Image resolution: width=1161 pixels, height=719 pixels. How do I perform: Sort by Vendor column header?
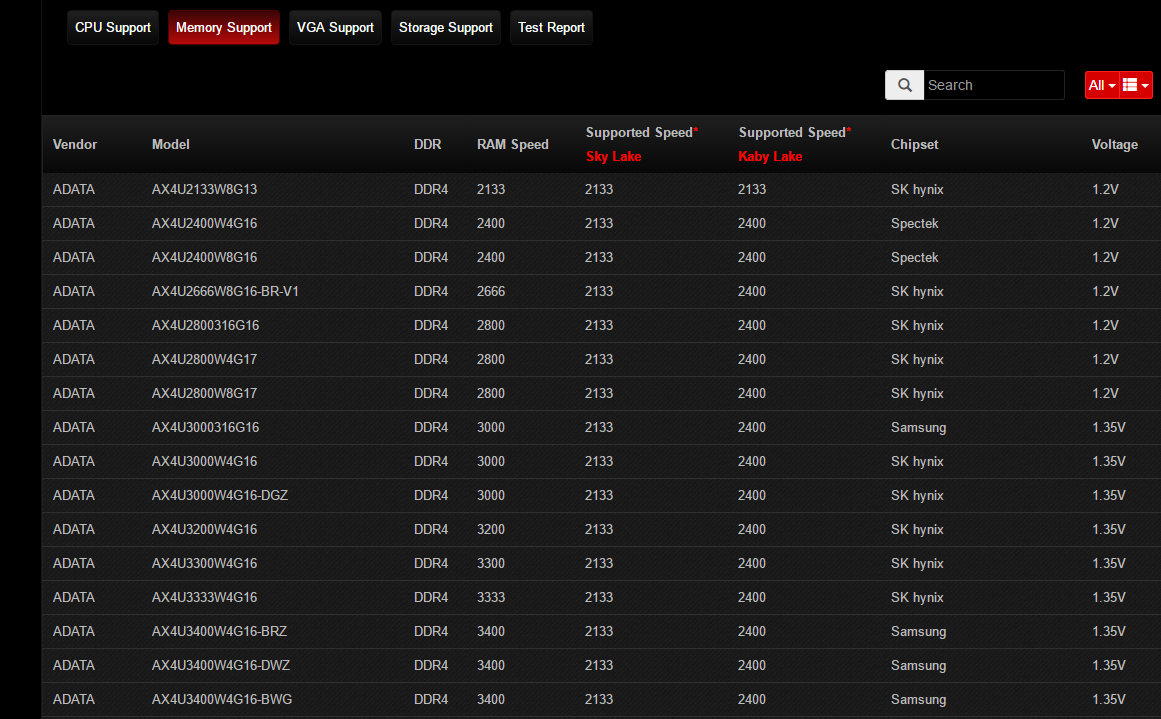[75, 144]
